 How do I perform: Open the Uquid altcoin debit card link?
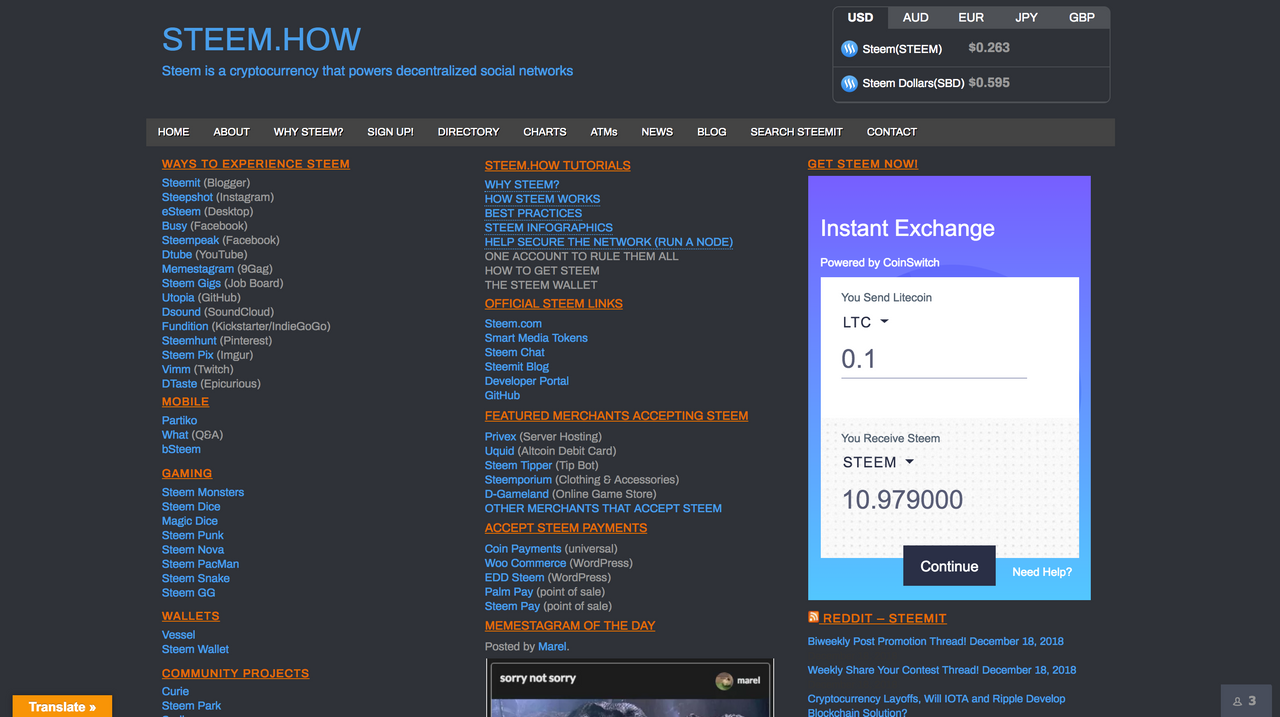(499, 451)
